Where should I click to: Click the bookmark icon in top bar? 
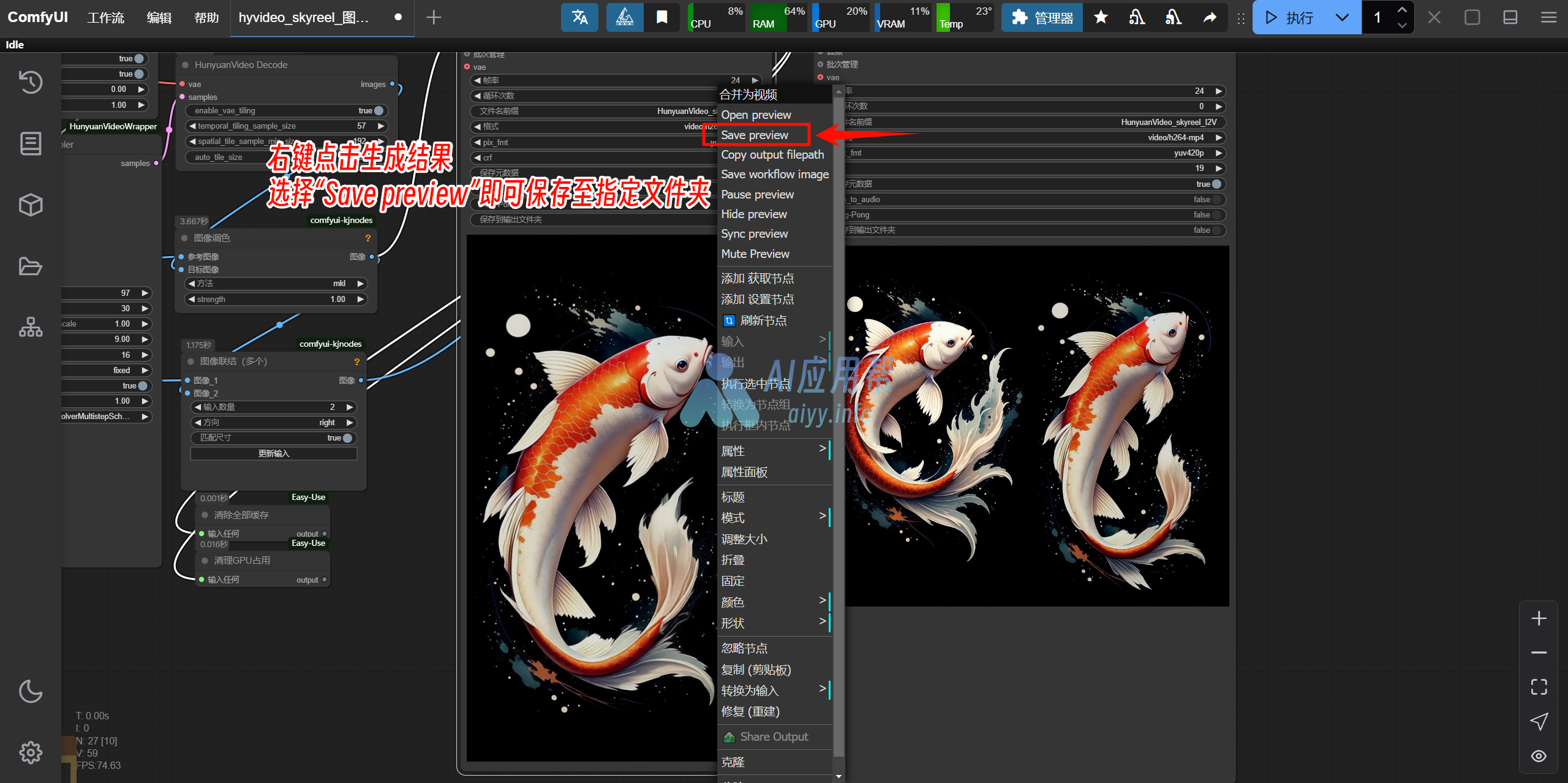[x=661, y=17]
